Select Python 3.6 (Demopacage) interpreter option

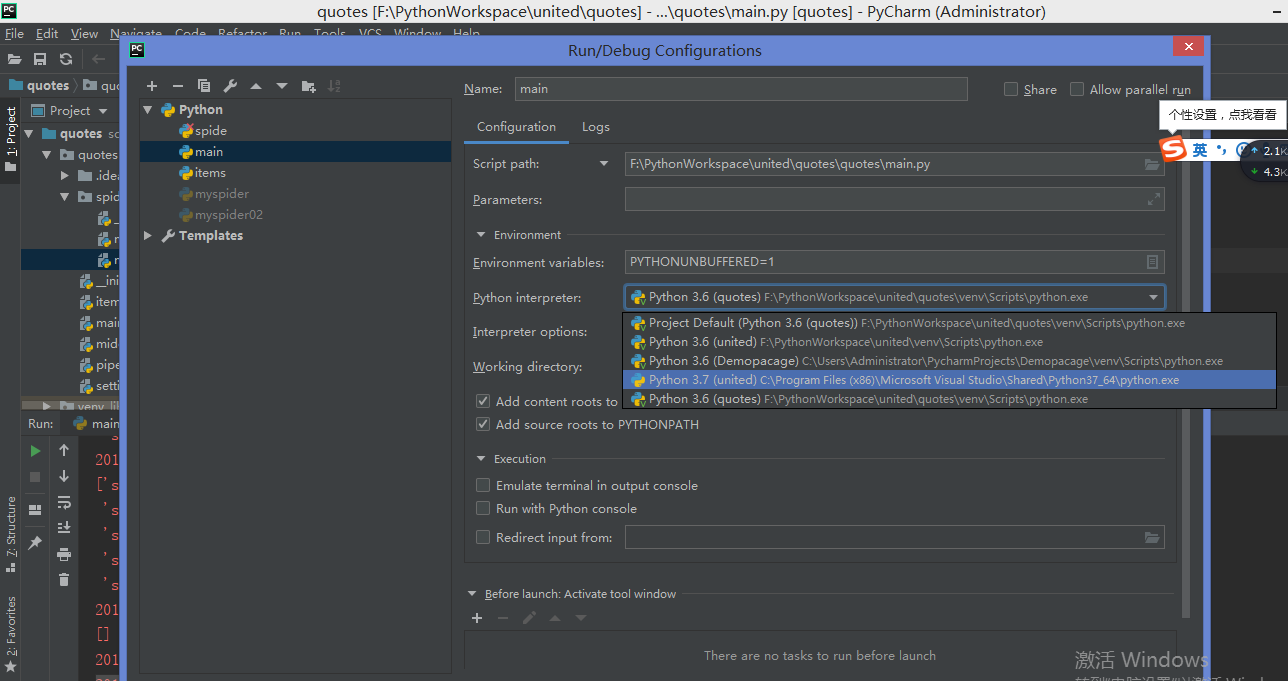(x=949, y=361)
